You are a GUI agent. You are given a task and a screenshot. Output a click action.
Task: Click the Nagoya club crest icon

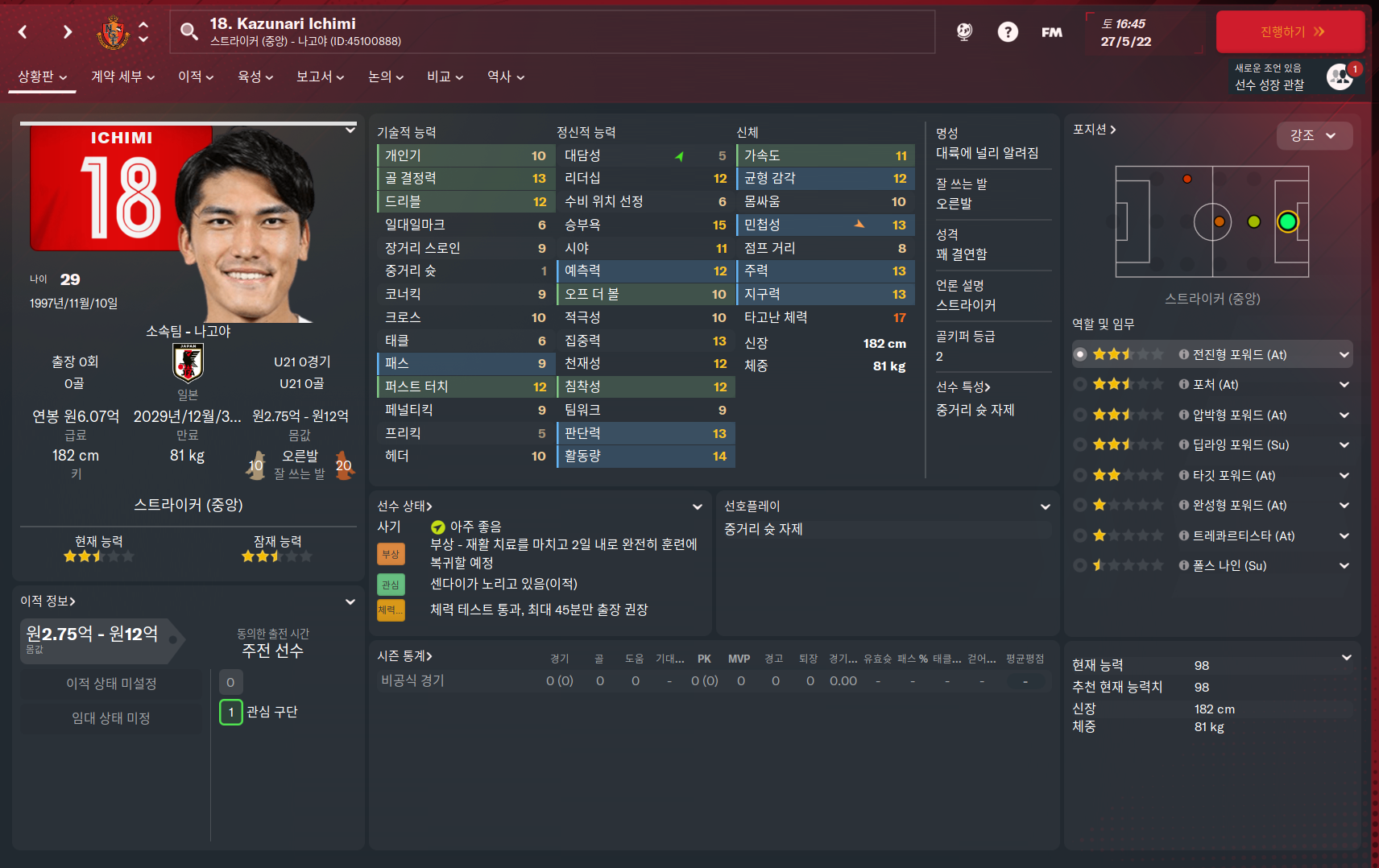coord(113,32)
